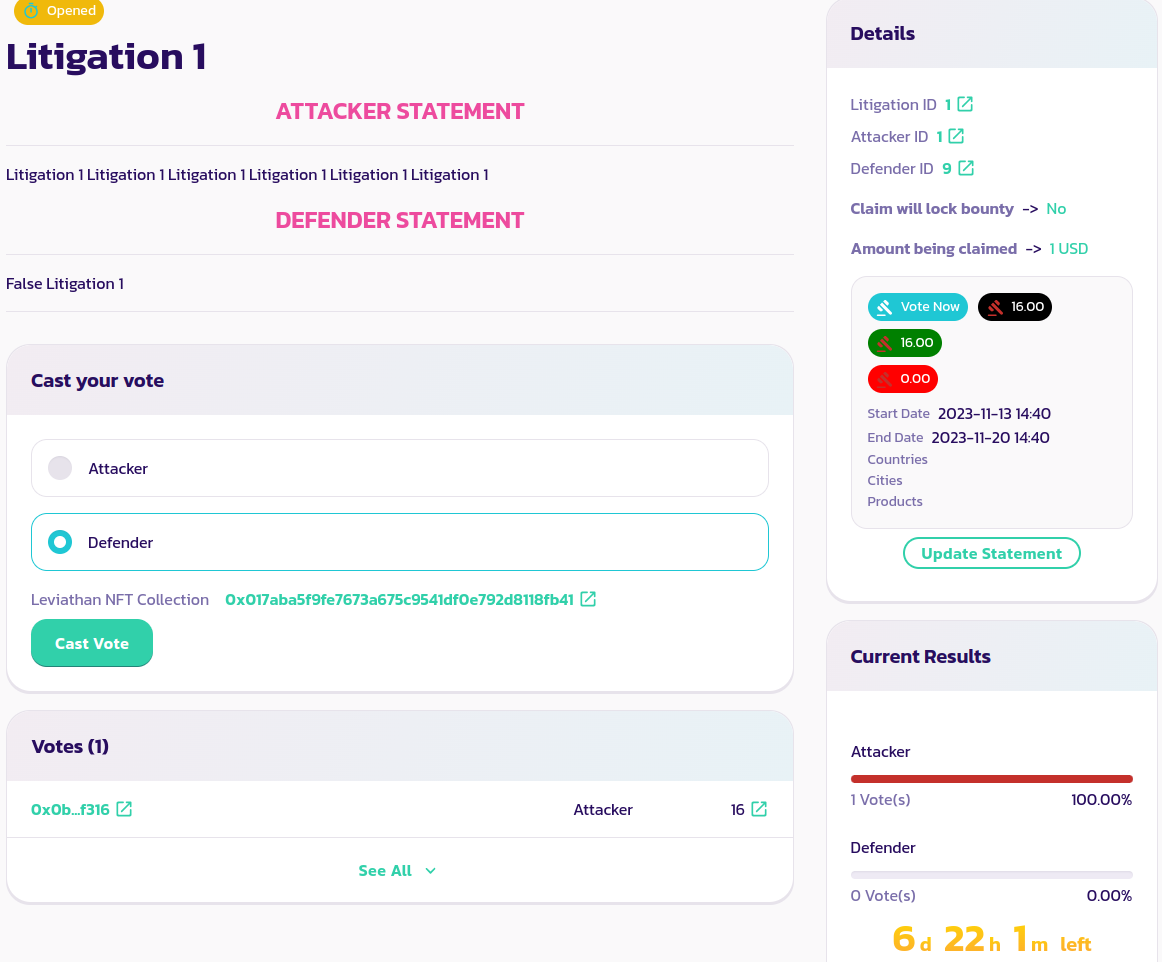Open voter address 0x0b...f316 external icon
The height and width of the screenshot is (962, 1162).
[x=124, y=809]
